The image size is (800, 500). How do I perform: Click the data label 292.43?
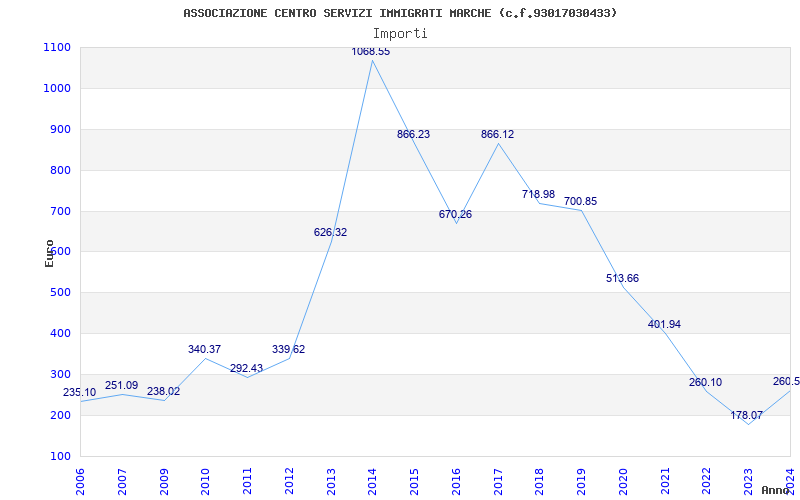[246, 368]
